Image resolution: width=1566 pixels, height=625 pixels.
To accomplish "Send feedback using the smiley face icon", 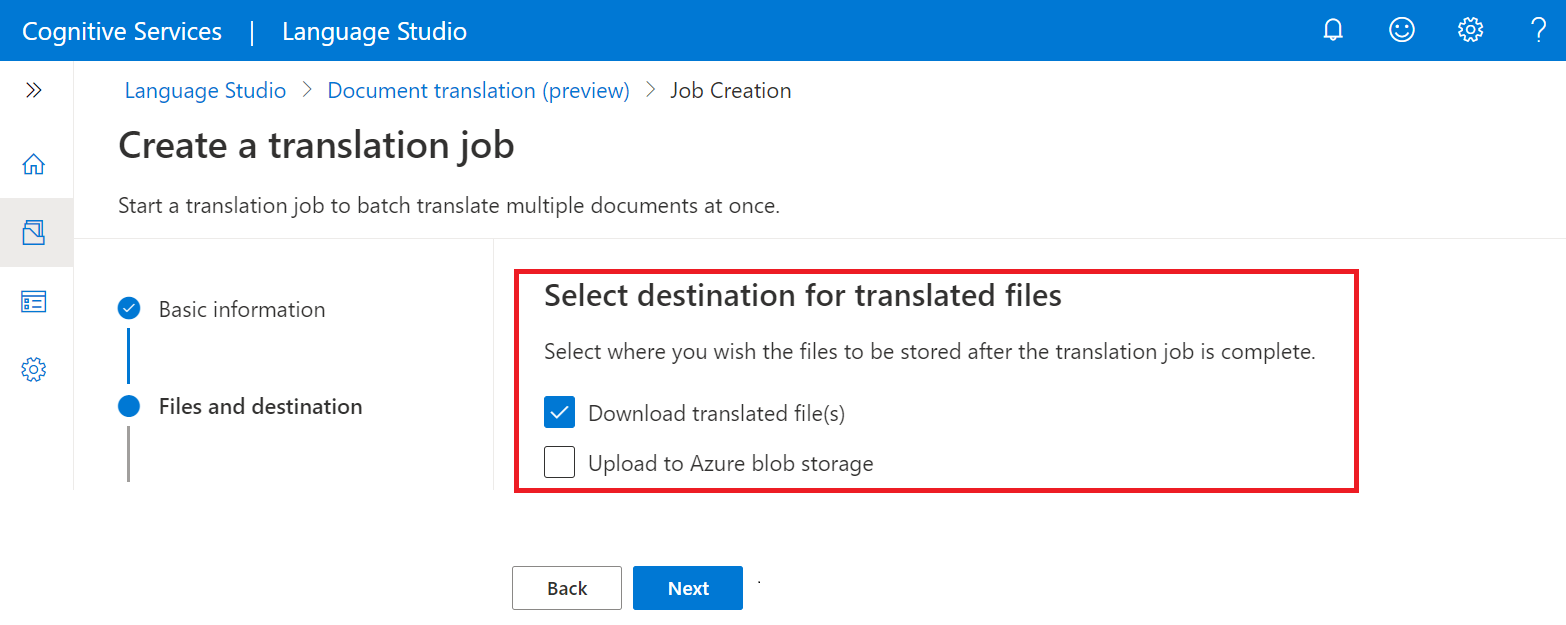I will click(x=1402, y=30).
